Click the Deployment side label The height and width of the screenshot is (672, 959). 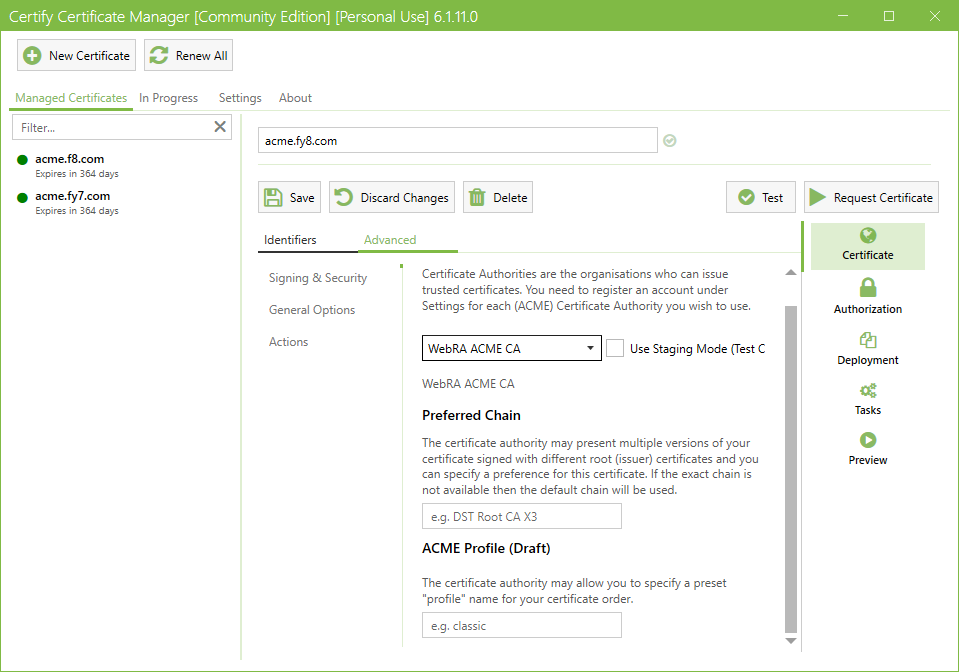tap(868, 360)
